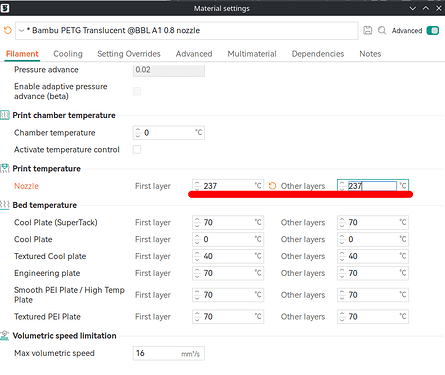Click the Volumetric speed limitation section icon
Image resolution: width=445 pixels, height=375 pixels.
tap(5, 335)
